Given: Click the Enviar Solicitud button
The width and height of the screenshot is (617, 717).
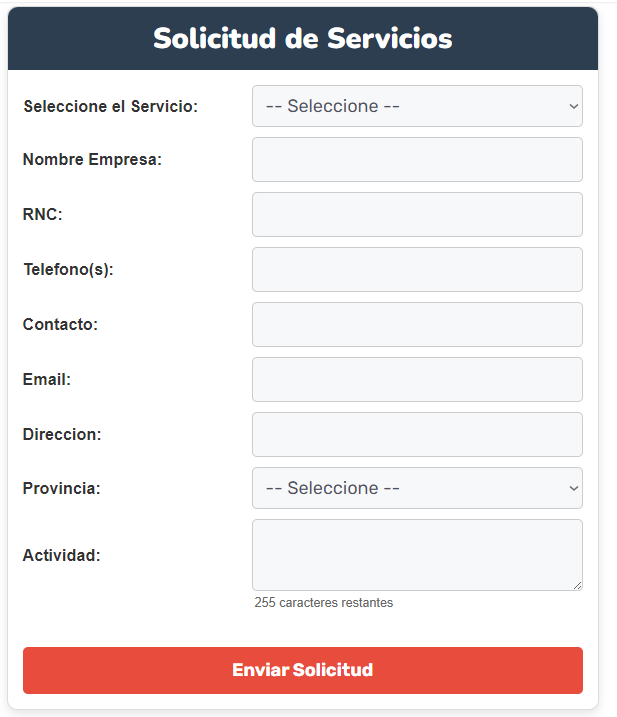Looking at the screenshot, I should [x=303, y=670].
